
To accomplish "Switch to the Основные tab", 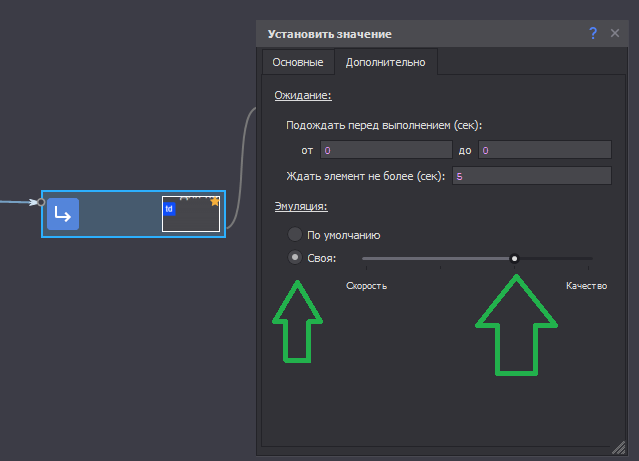I will 298,63.
